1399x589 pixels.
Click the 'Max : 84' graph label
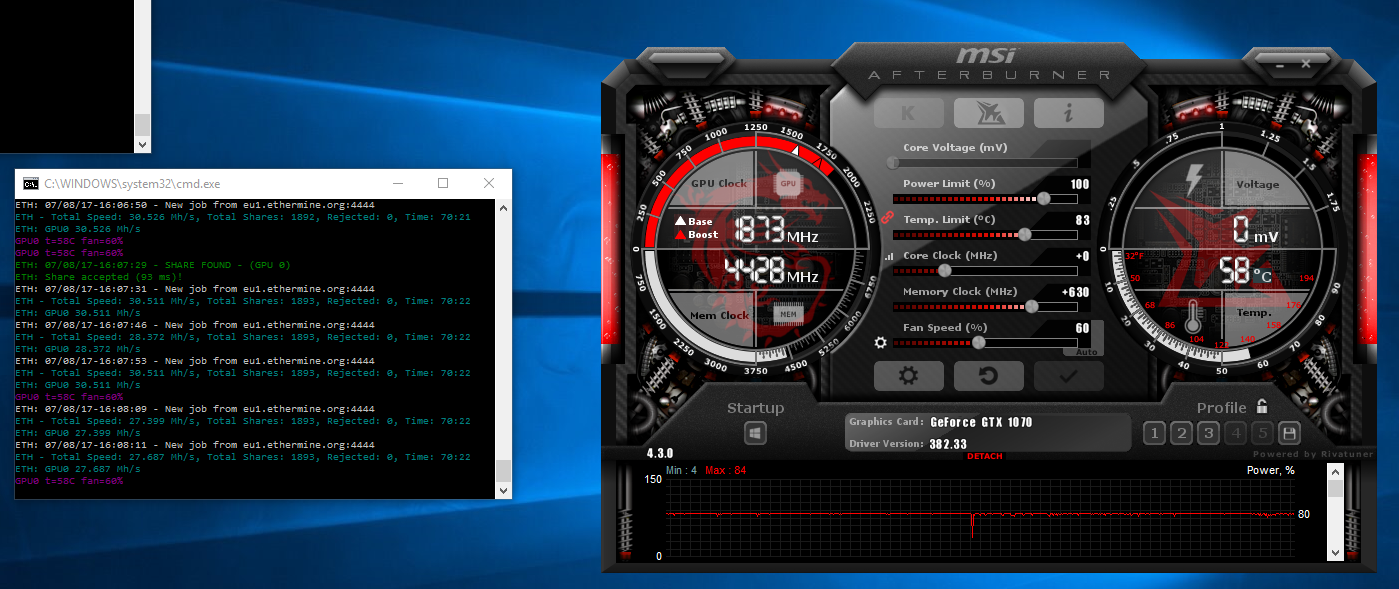725,470
